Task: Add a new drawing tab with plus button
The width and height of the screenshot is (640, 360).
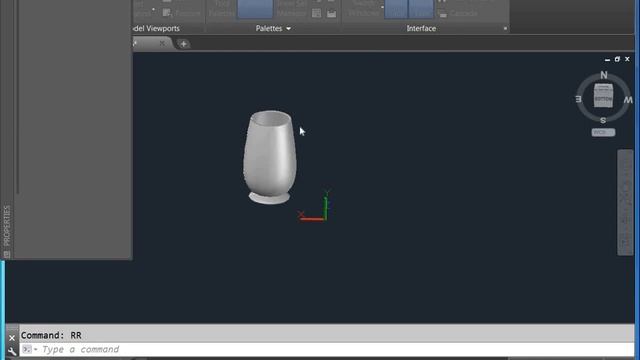Action: 183,44
